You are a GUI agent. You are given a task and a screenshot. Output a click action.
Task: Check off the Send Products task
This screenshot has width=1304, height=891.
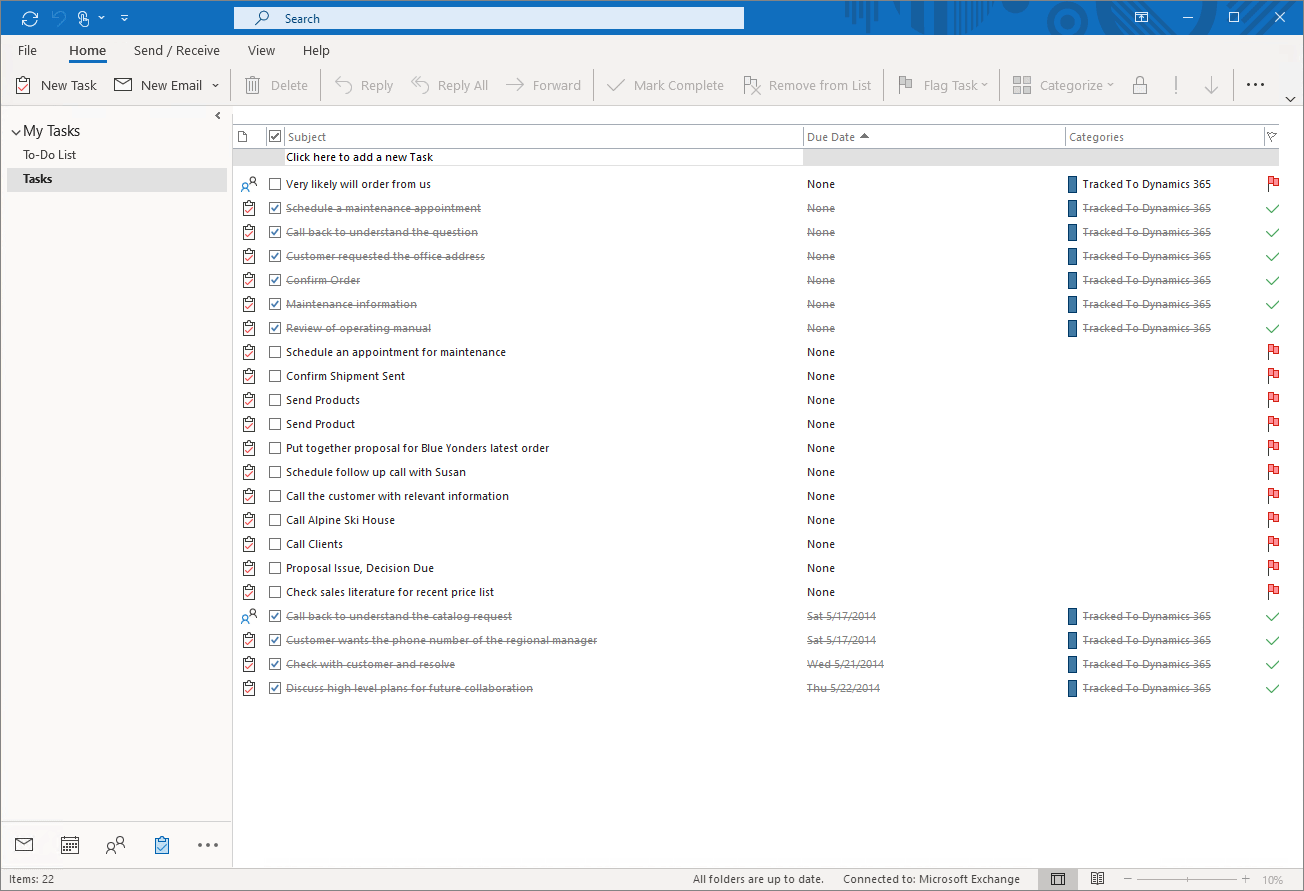275,399
